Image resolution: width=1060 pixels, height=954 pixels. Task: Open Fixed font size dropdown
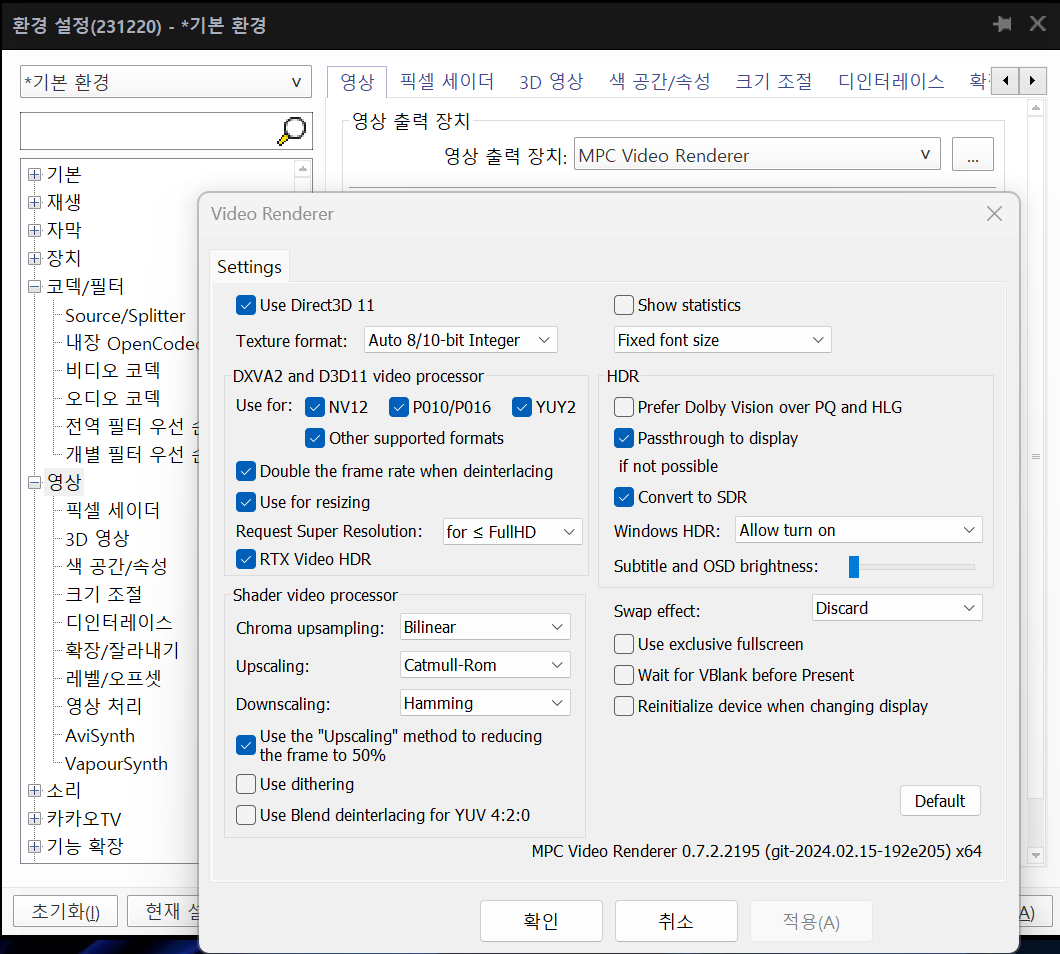[x=723, y=340]
